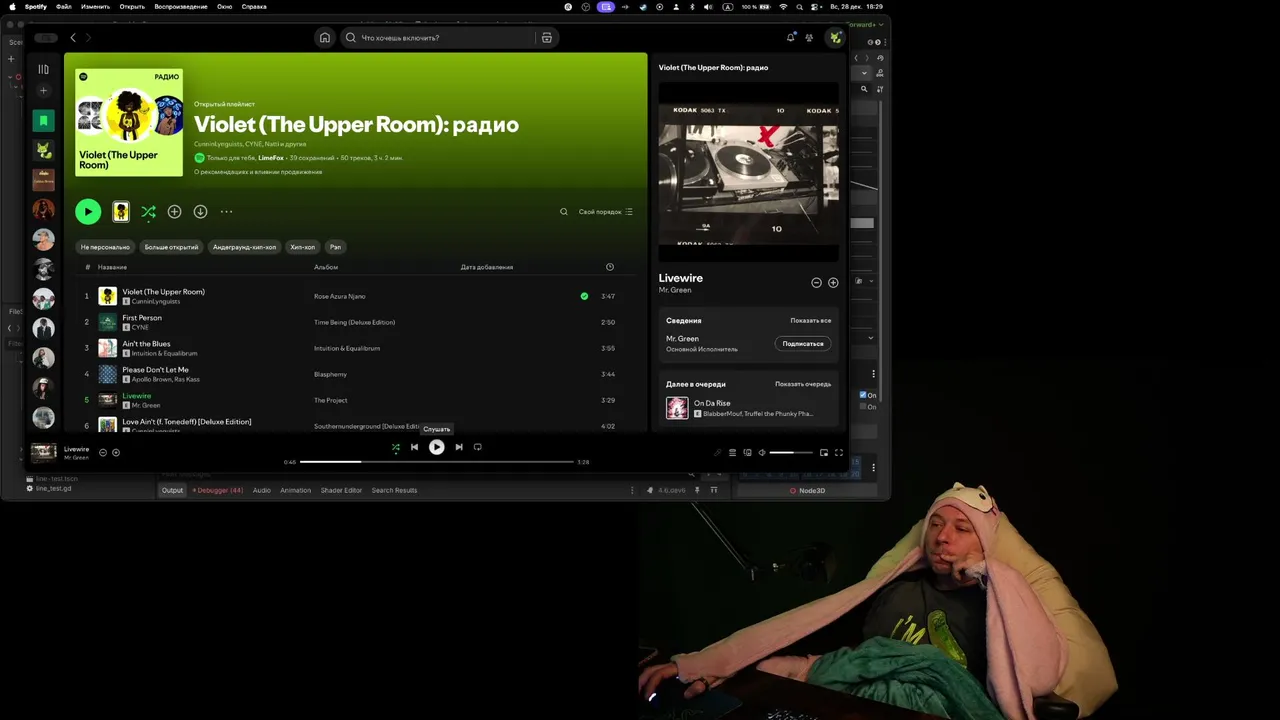1280x720 pixels.
Task: Open the LimeFox profile link in header
Action: (271, 158)
